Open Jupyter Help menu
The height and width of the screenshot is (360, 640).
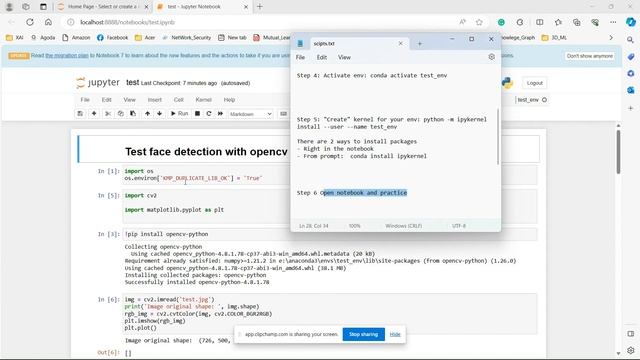coord(229,100)
